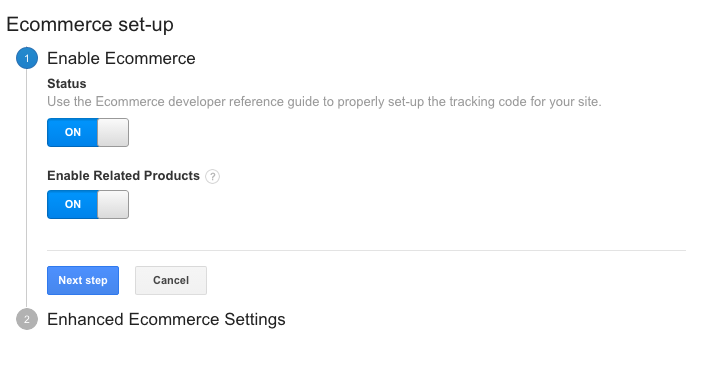Click the help question mark beside Related Products
Screen dimensions: 701x388
212,177
